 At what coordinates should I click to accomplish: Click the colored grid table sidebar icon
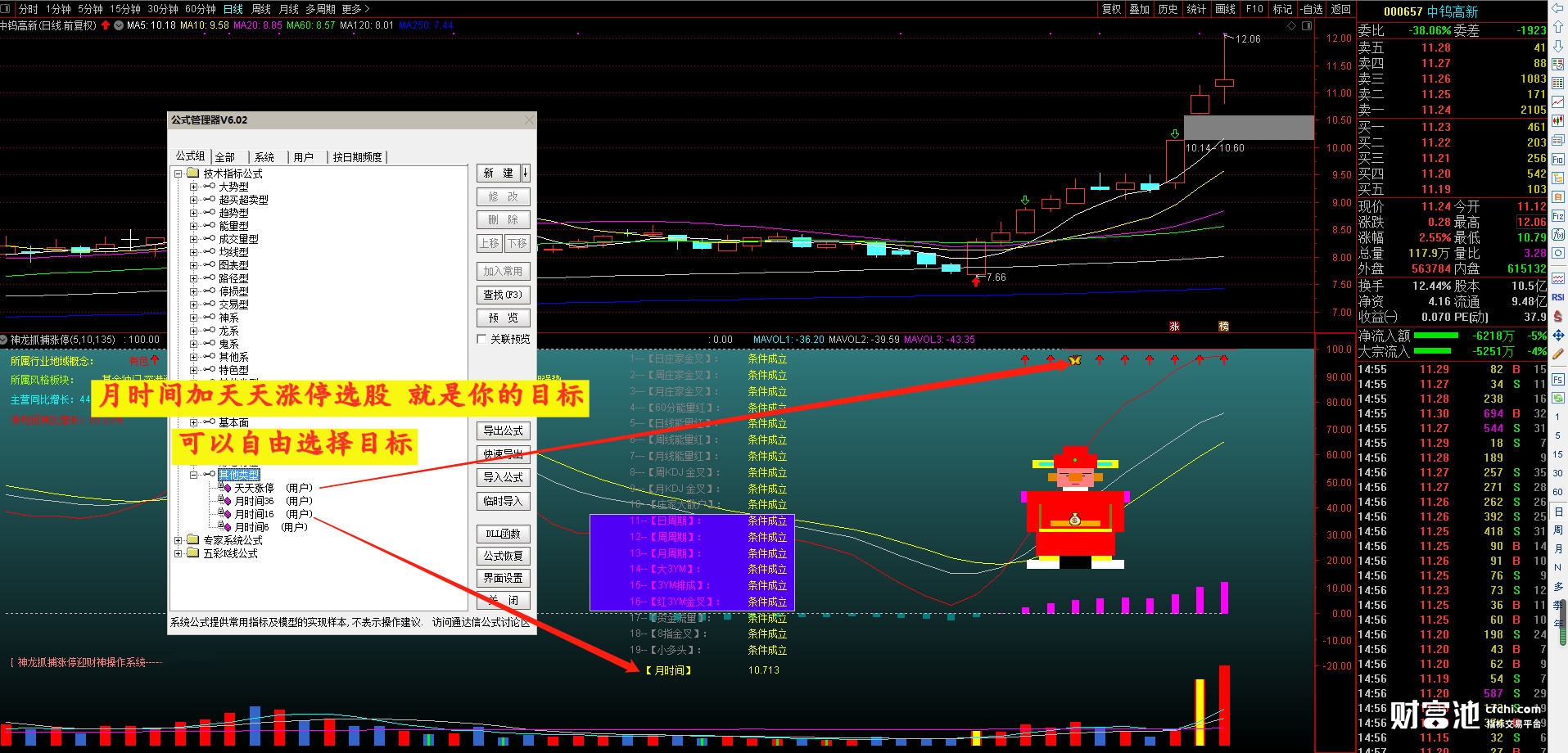tap(1557, 83)
